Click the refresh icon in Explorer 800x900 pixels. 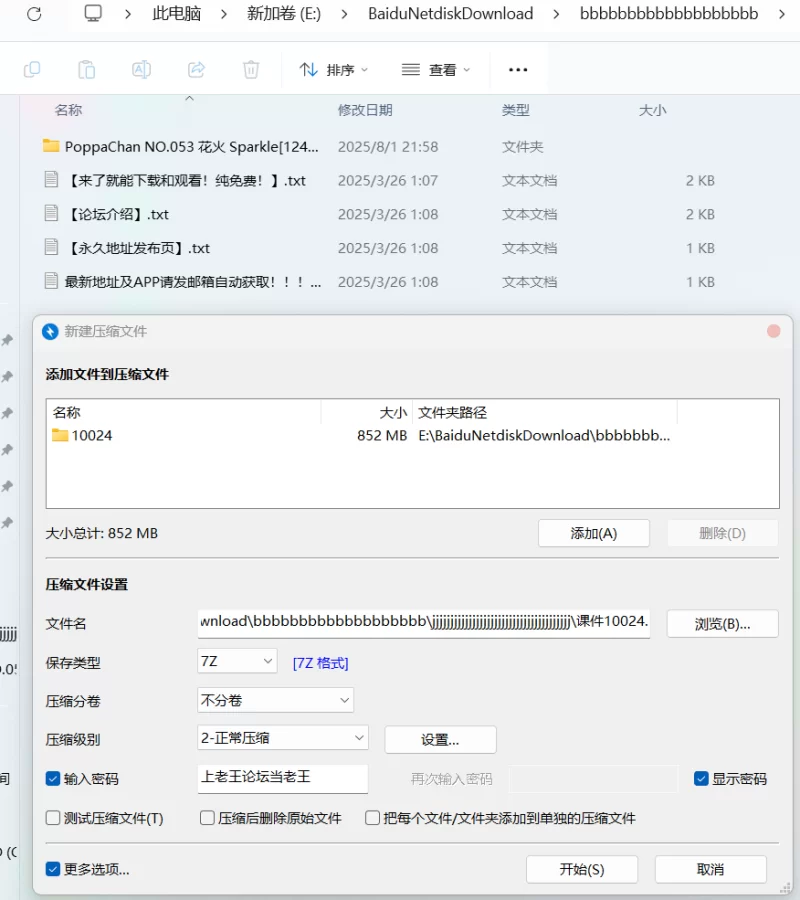click(34, 14)
